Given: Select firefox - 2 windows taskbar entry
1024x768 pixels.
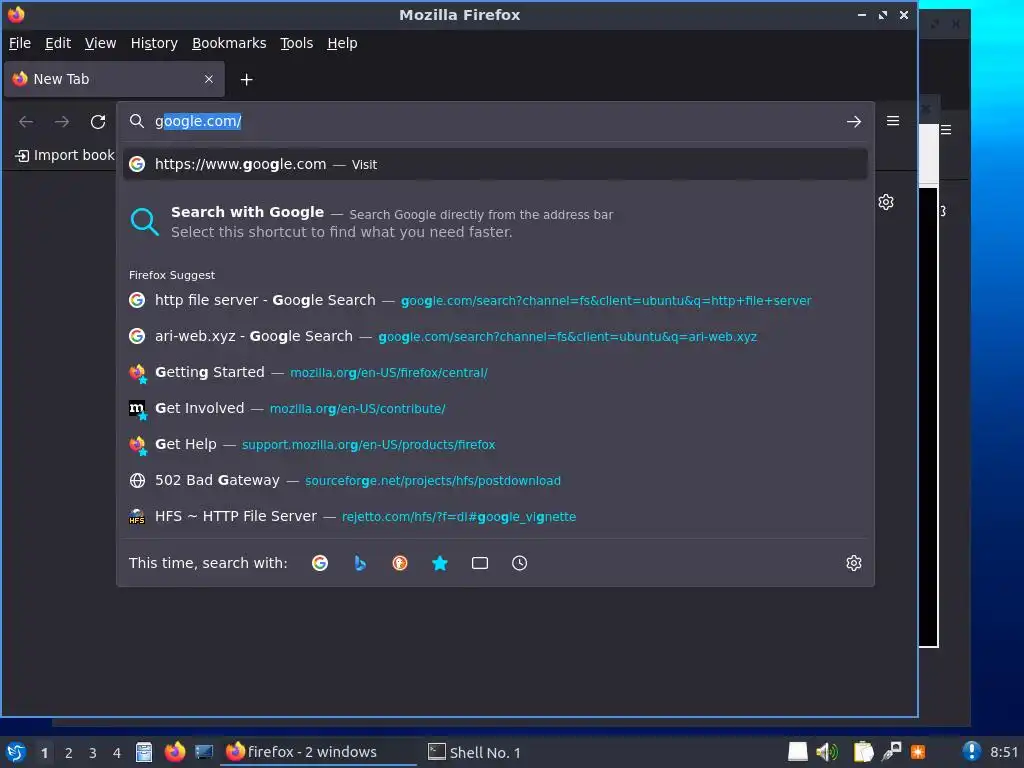Looking at the screenshot, I should point(319,752).
